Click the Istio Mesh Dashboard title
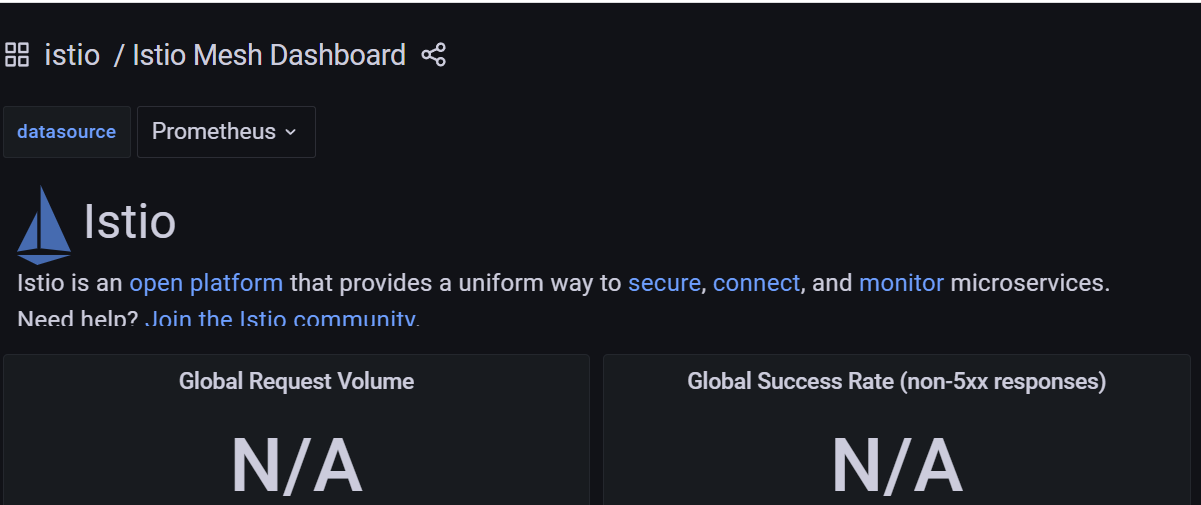The width and height of the screenshot is (1201, 505). point(269,55)
